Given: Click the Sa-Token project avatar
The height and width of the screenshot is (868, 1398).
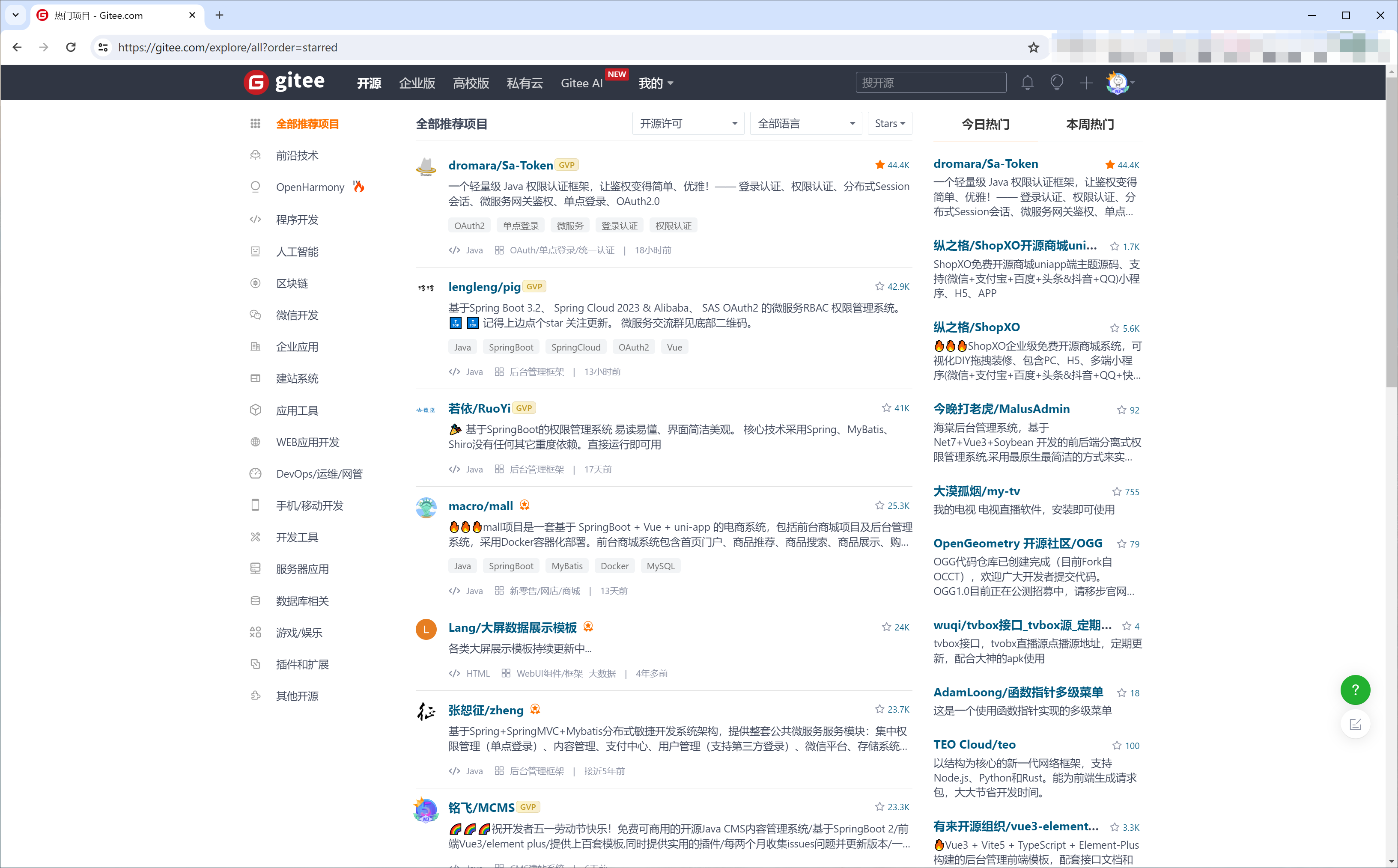Looking at the screenshot, I should 426,166.
